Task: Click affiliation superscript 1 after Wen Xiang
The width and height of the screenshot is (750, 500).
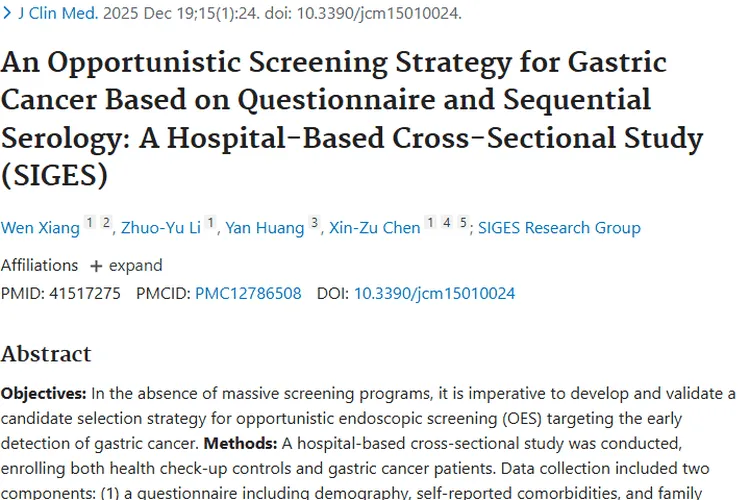Action: (89, 224)
